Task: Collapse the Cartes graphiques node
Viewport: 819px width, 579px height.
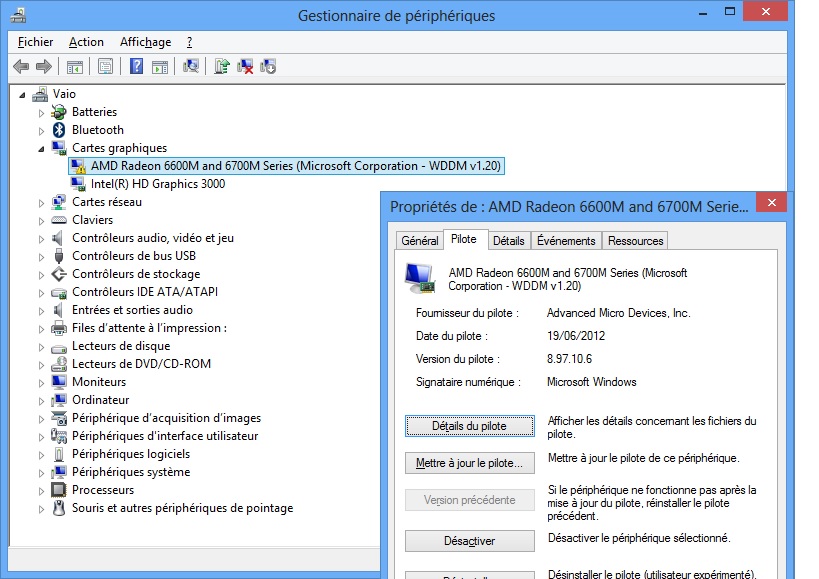Action: (41, 149)
